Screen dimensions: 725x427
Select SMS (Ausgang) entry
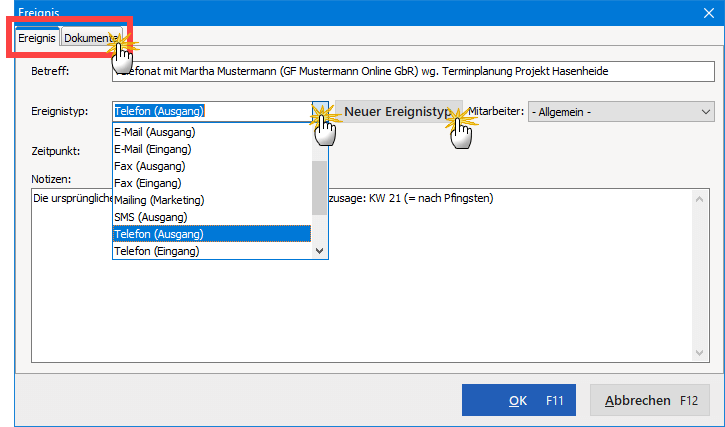pyautogui.click(x=212, y=217)
